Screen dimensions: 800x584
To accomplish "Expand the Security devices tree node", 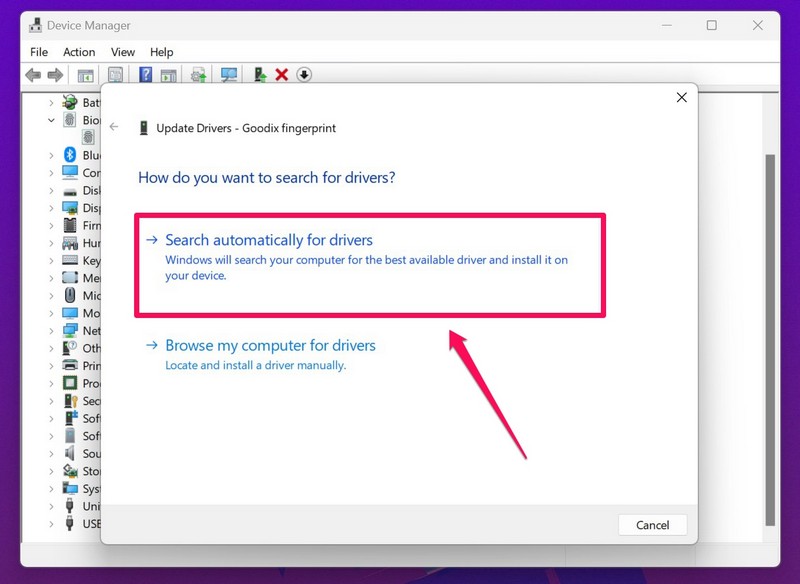I will pyautogui.click(x=51, y=401).
